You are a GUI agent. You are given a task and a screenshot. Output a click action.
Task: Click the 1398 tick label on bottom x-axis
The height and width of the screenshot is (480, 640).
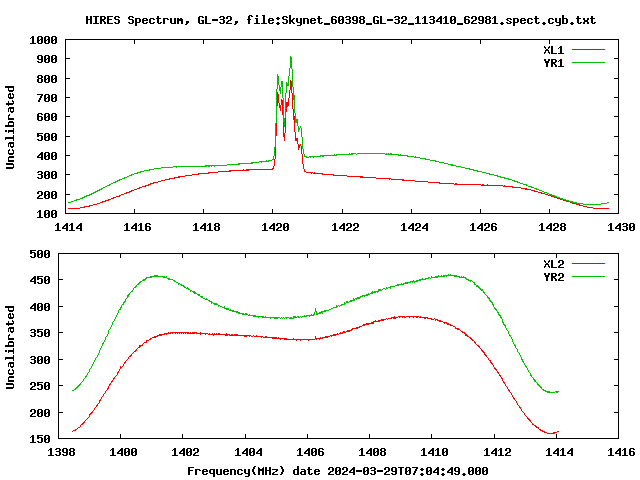click(x=61, y=452)
